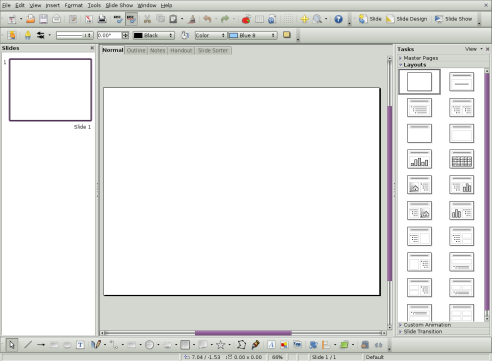Select the Ellipse tool
The height and width of the screenshot is (361, 492).
click(x=67, y=345)
